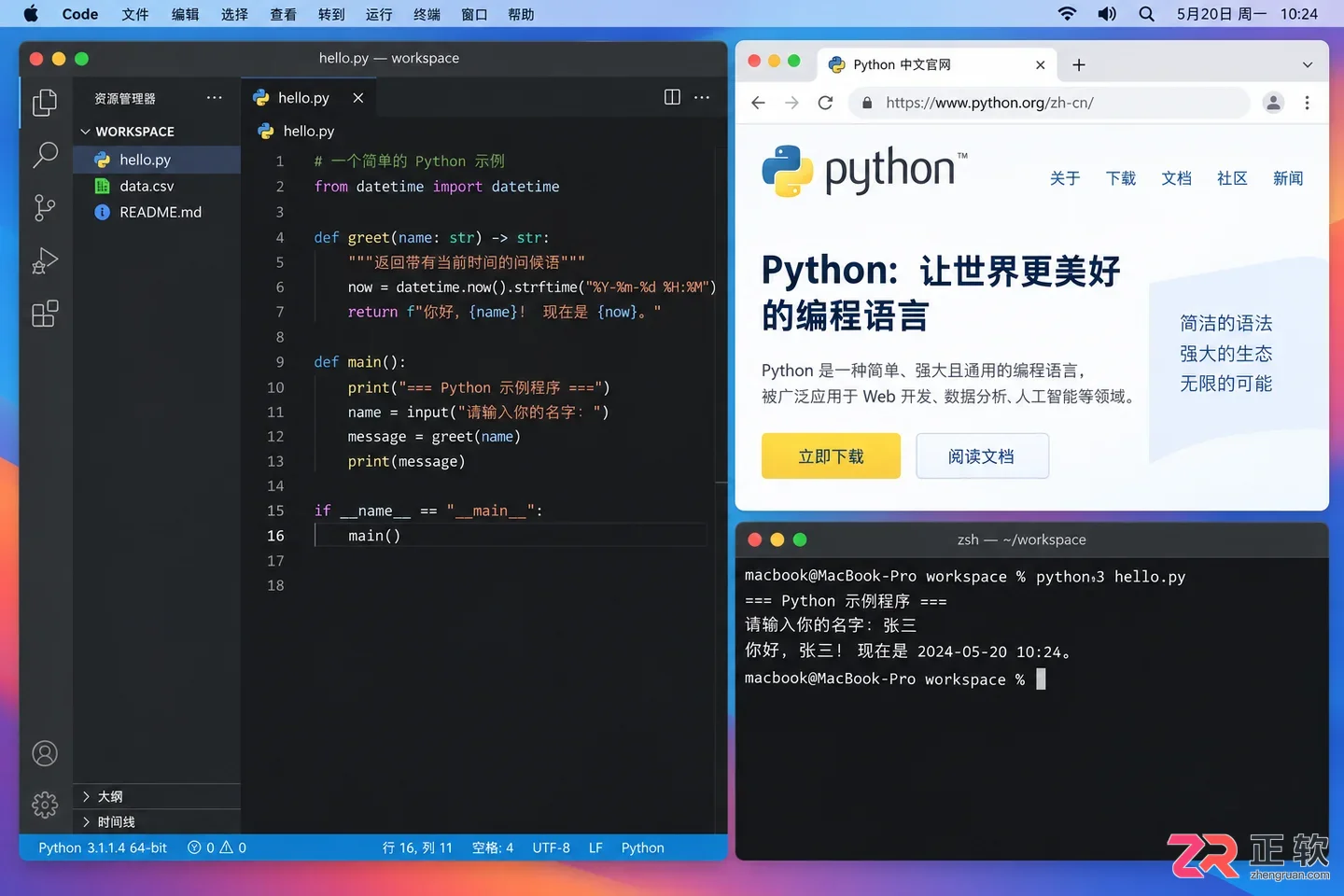Open a new browser tab
The width and height of the screenshot is (1344, 896).
[1079, 64]
